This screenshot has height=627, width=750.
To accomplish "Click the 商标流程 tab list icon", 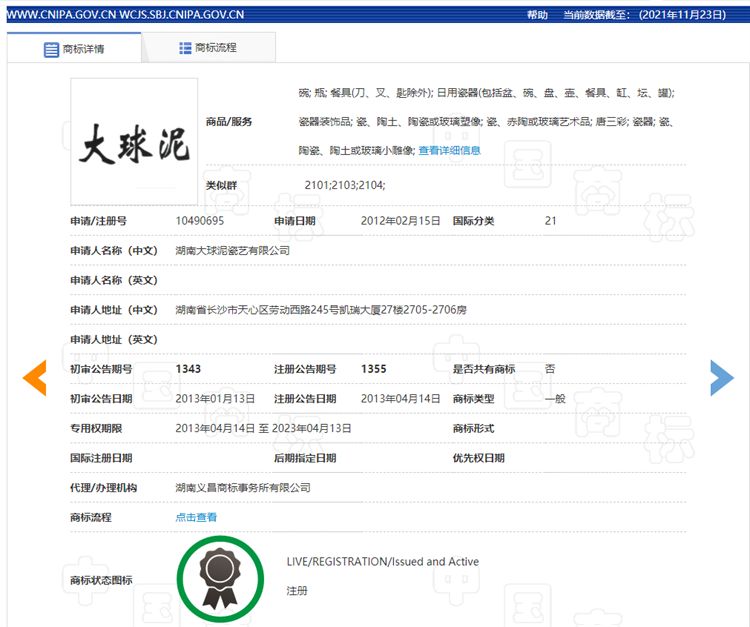I will (x=185, y=48).
